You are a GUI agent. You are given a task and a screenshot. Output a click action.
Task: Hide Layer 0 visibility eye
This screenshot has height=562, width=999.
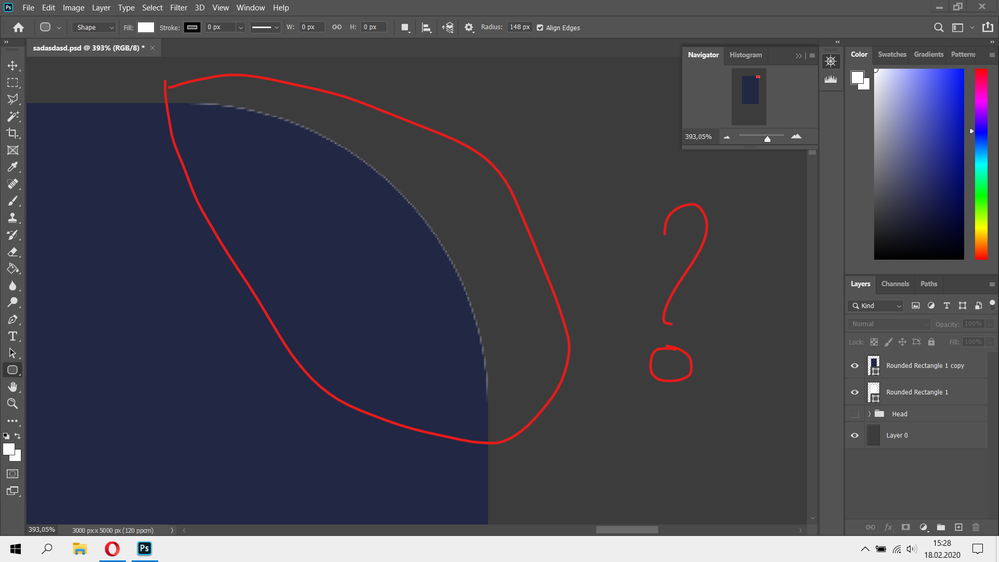tap(854, 436)
